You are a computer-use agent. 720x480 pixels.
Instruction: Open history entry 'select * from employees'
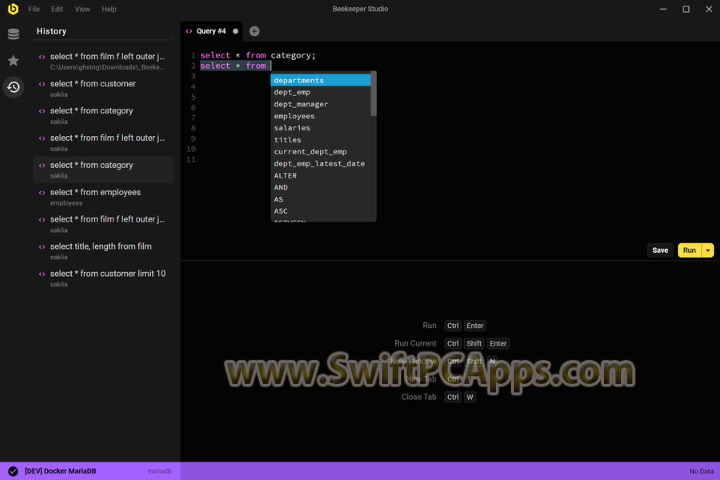103,197
